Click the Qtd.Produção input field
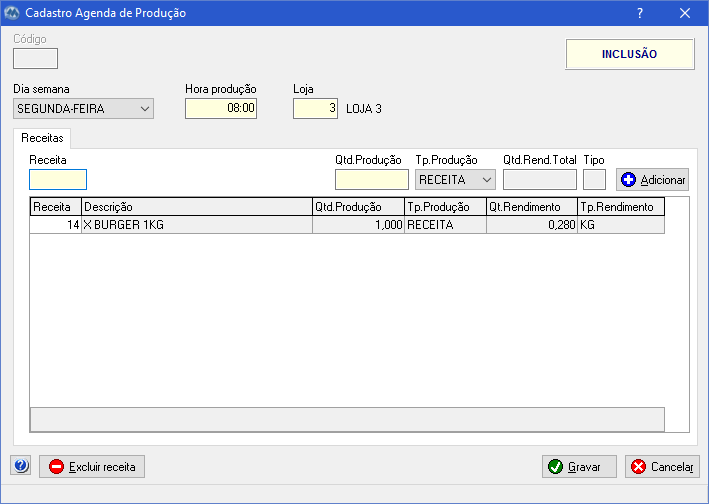This screenshot has height=504, width=709. point(372,179)
